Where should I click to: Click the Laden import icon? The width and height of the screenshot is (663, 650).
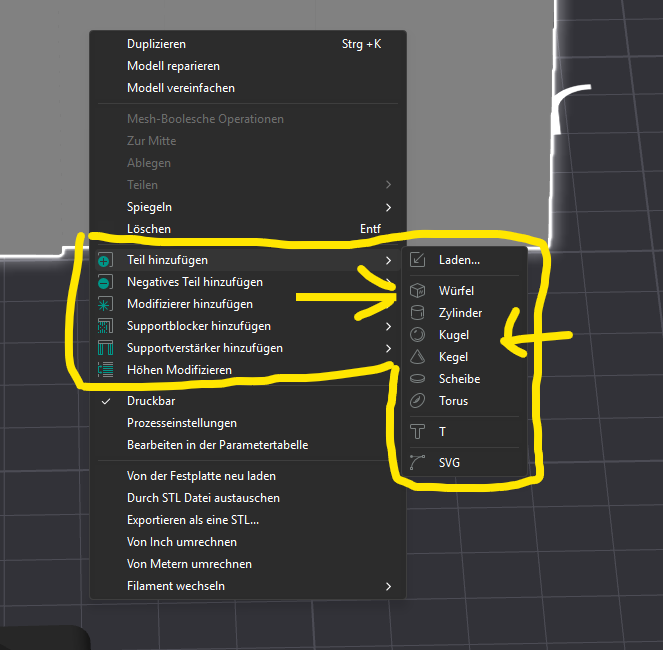[417, 260]
